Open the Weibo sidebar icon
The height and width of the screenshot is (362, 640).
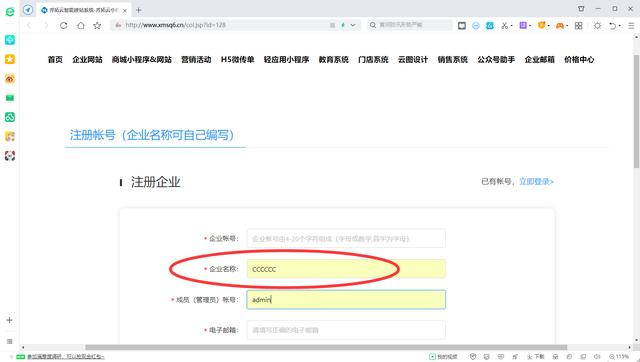[10, 78]
